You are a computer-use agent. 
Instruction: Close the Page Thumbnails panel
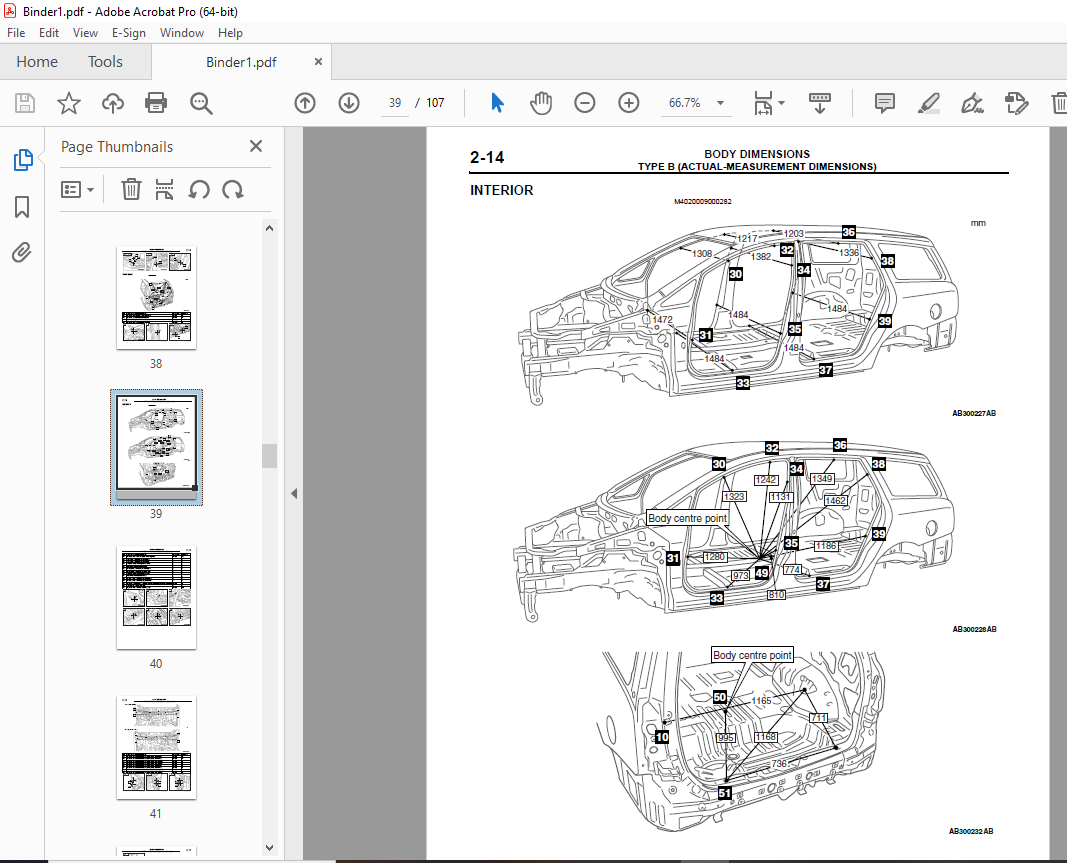tap(256, 146)
